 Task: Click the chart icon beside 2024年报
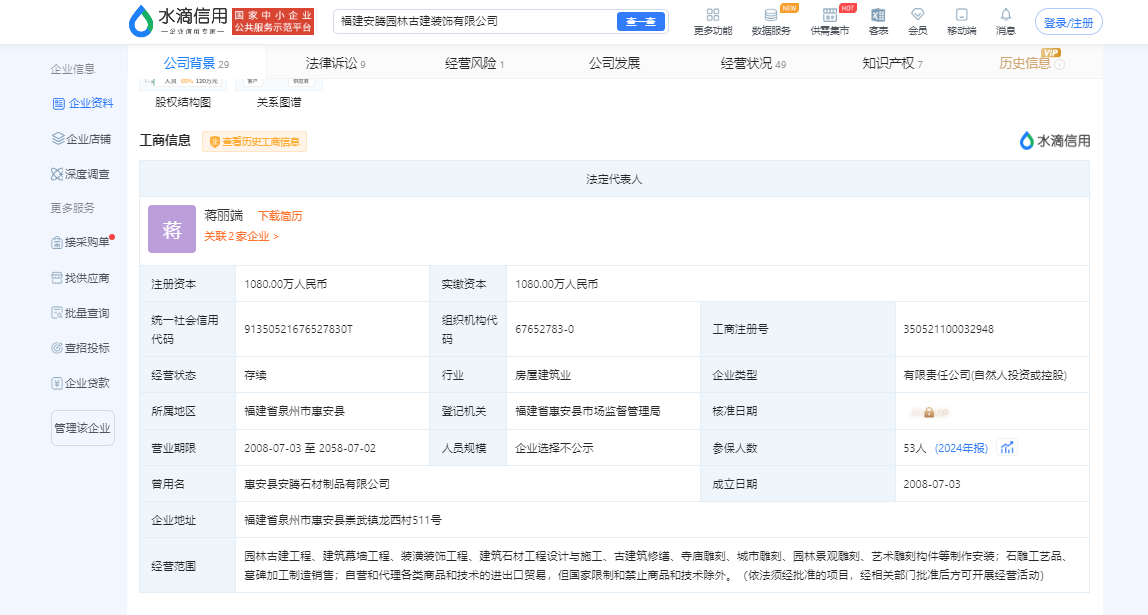pyautogui.click(x=1007, y=448)
